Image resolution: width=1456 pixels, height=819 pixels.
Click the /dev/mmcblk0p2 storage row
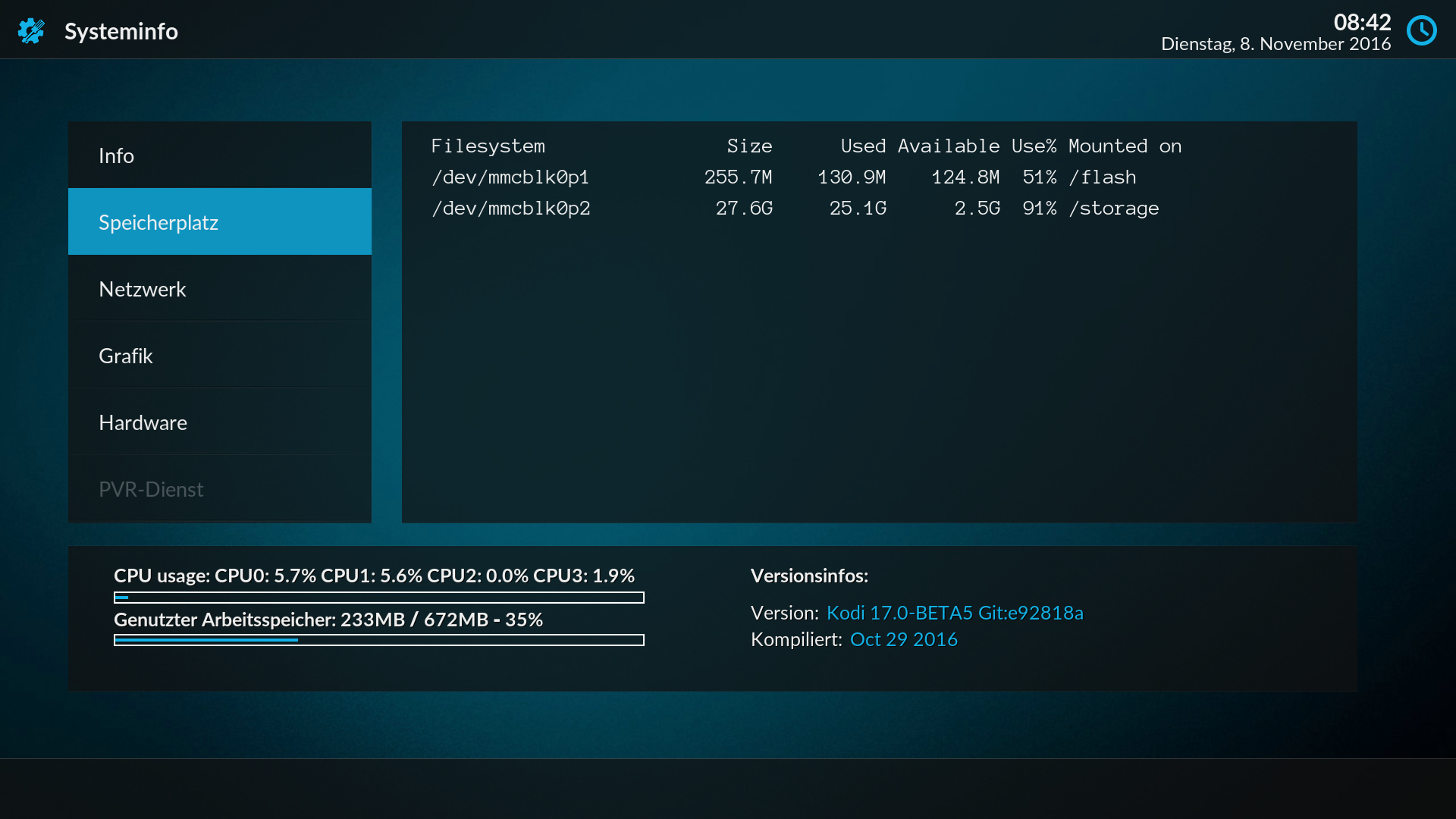tap(794, 209)
